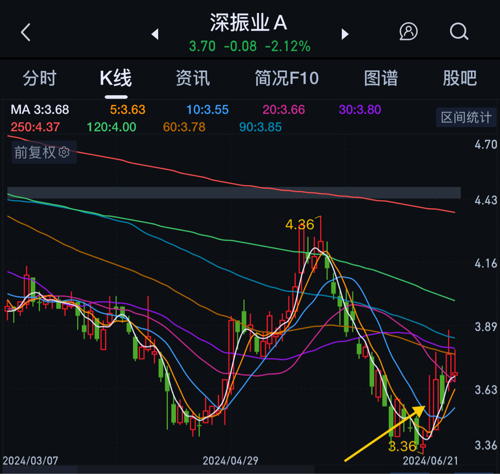Tap the current price 3.70
Image resolution: width=500 pixels, height=474 pixels.
point(202,46)
